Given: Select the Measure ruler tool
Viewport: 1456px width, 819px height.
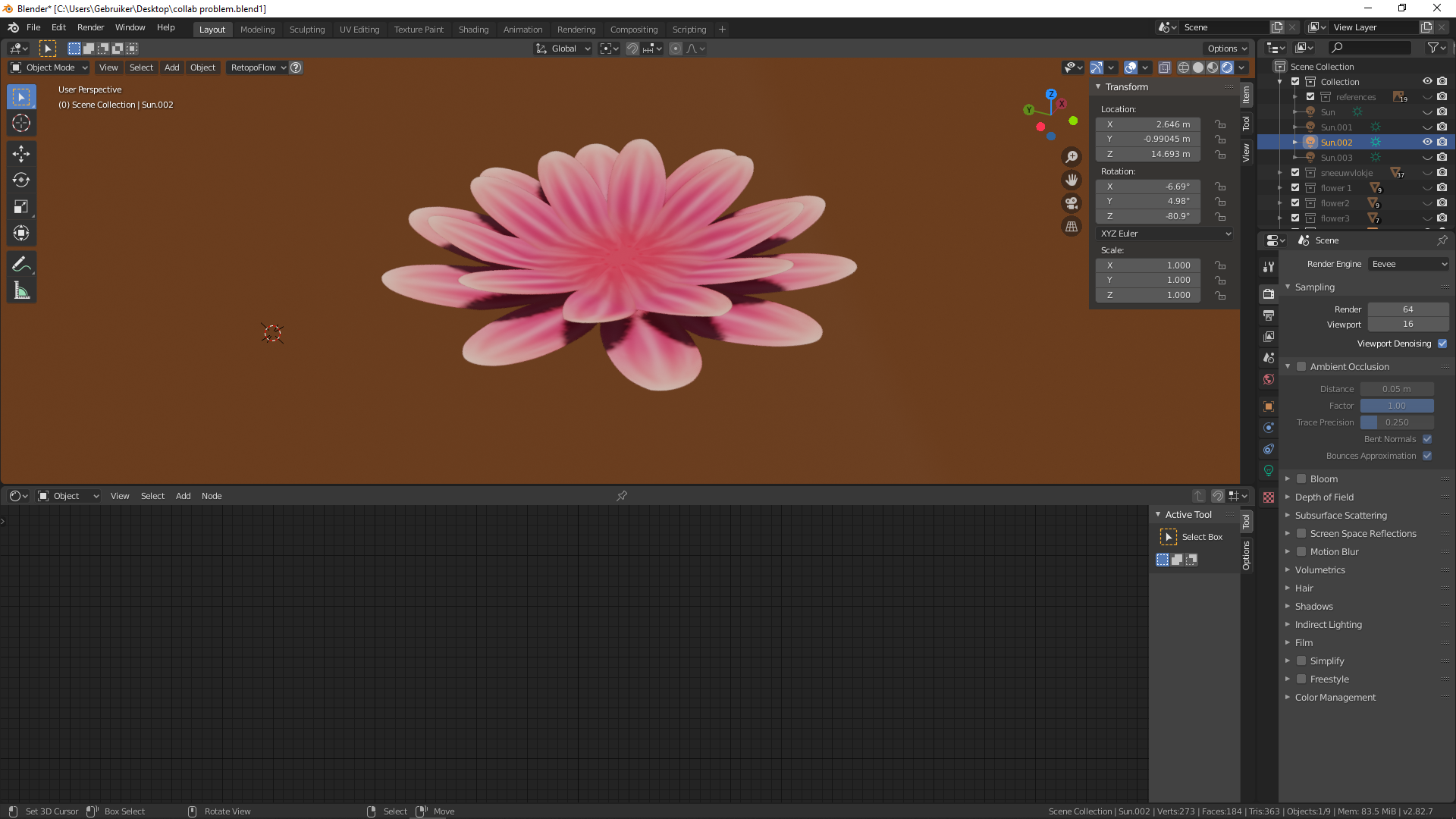Looking at the screenshot, I should (21, 290).
